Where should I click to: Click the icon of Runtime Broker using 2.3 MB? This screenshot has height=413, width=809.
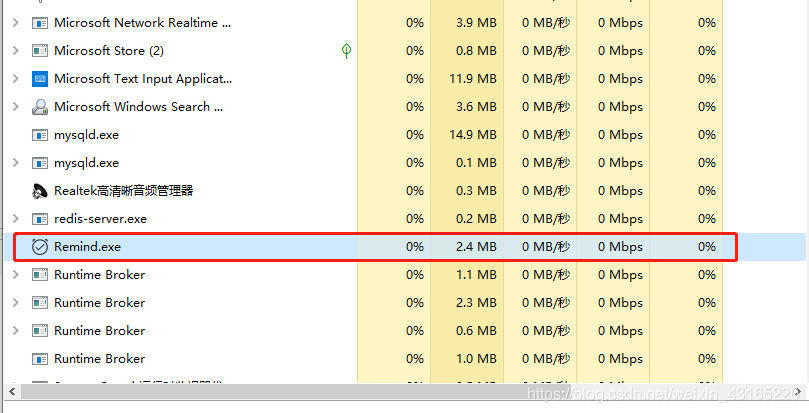(40, 303)
